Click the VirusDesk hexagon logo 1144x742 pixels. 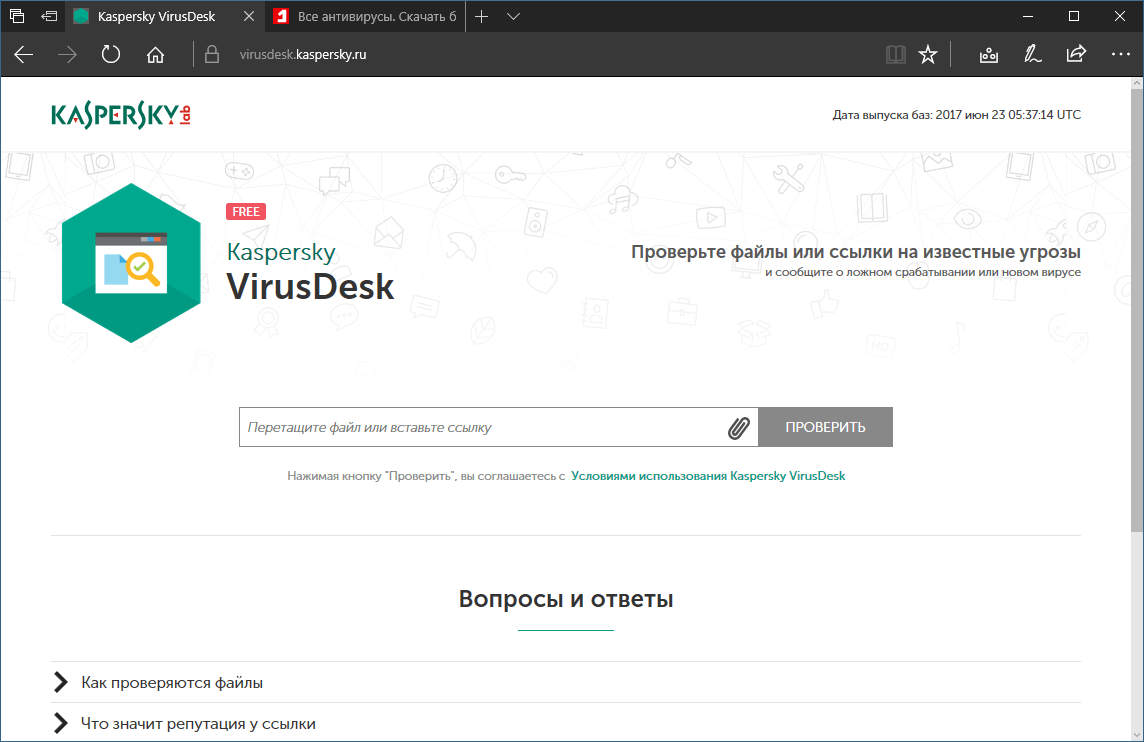tap(131, 263)
